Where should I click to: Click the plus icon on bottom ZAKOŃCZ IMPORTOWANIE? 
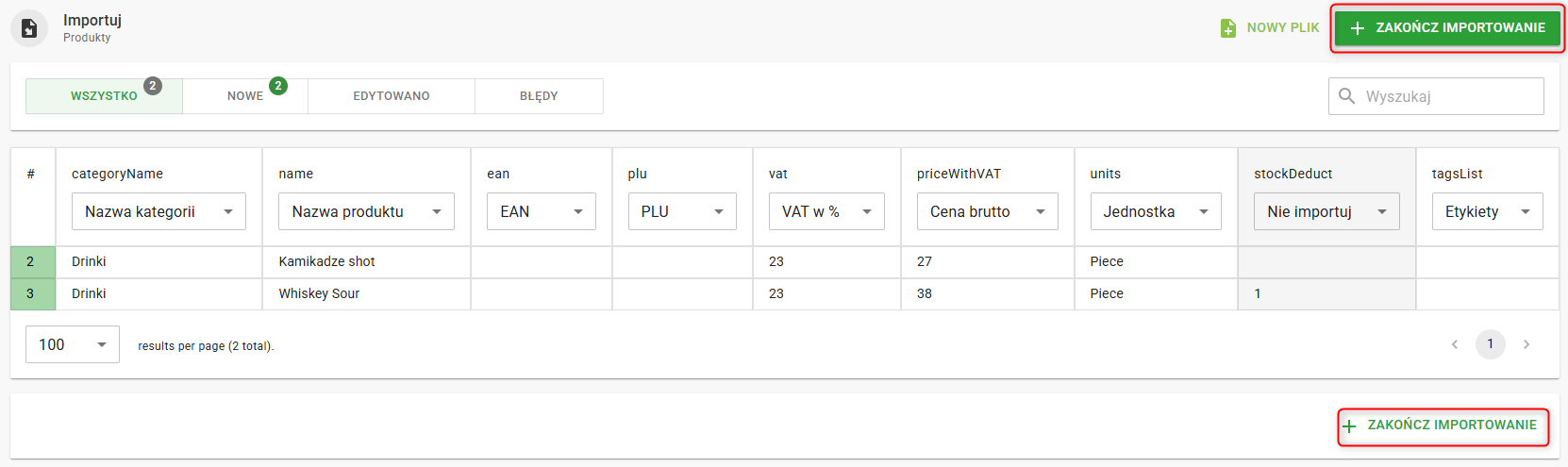click(x=1350, y=426)
